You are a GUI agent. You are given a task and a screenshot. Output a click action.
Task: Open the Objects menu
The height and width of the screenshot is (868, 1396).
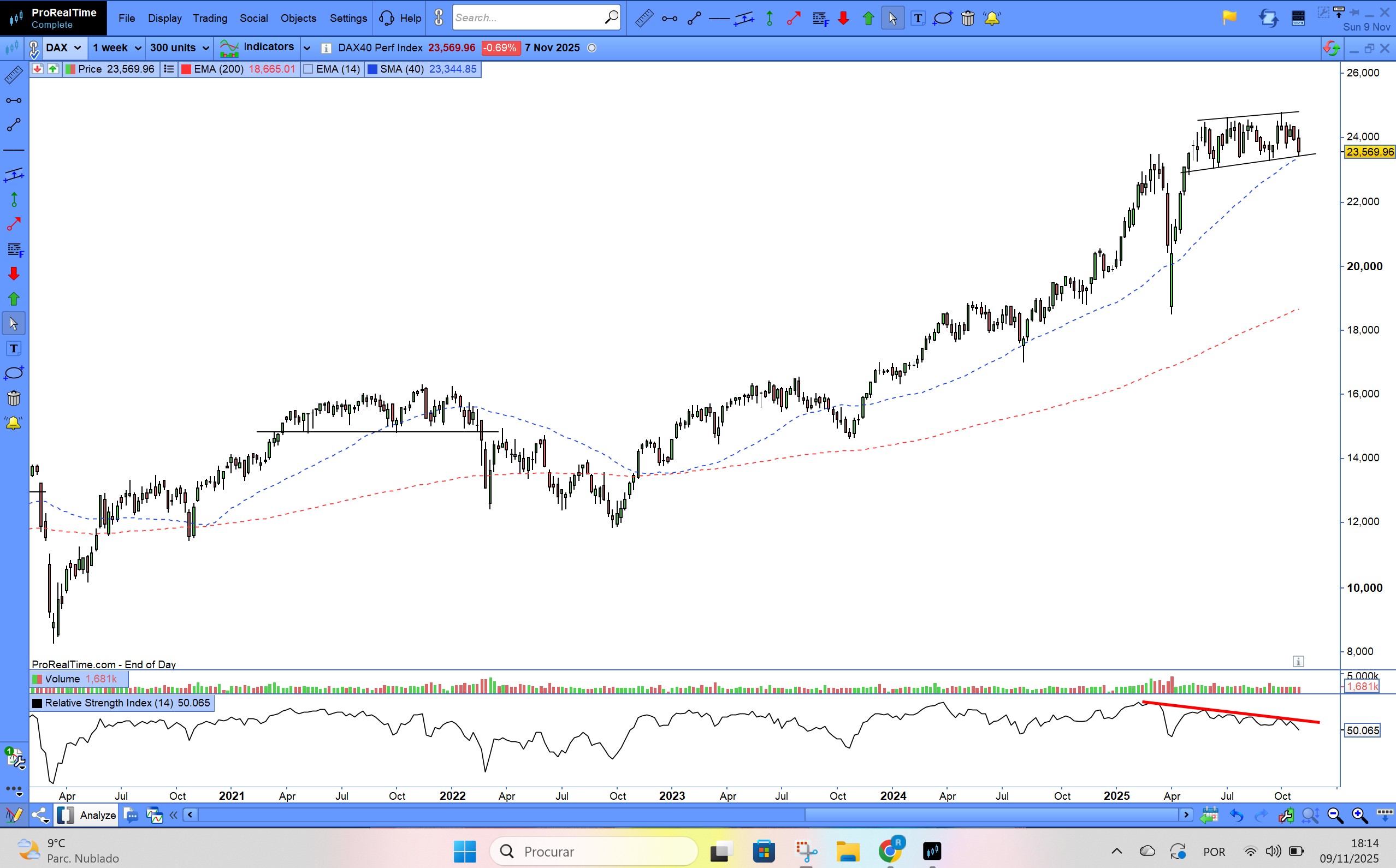pyautogui.click(x=298, y=19)
